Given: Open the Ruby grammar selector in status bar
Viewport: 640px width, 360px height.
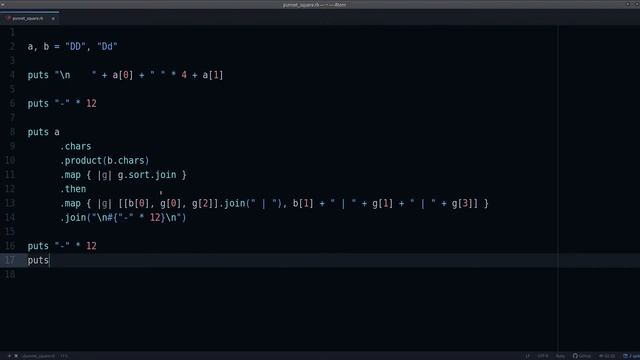Looking at the screenshot, I should point(560,356).
